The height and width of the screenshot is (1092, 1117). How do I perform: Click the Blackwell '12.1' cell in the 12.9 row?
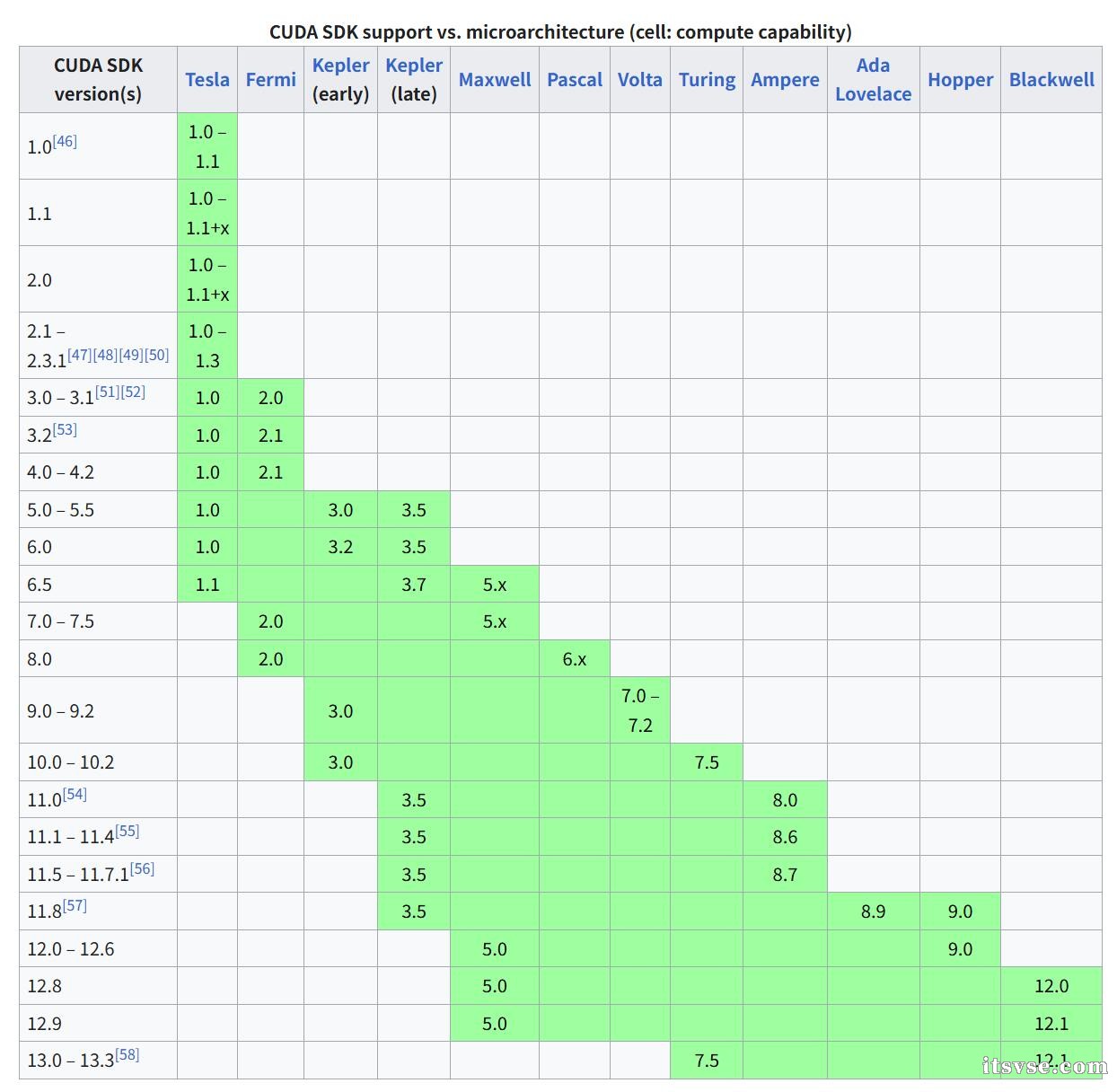[1051, 1024]
